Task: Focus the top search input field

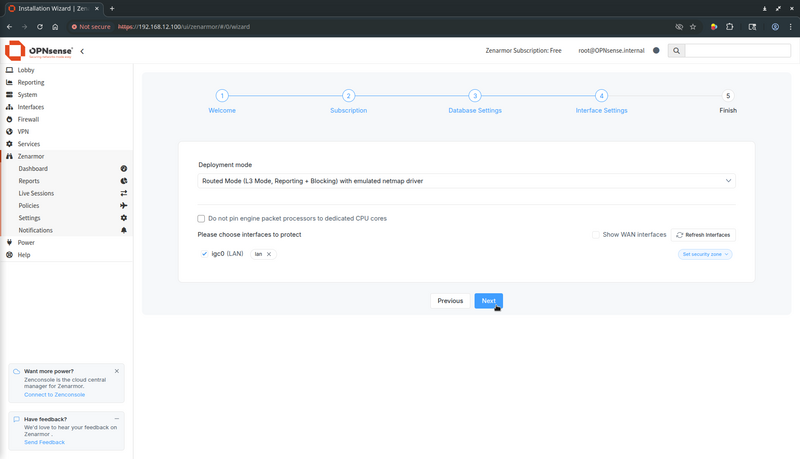Action: 737,50
